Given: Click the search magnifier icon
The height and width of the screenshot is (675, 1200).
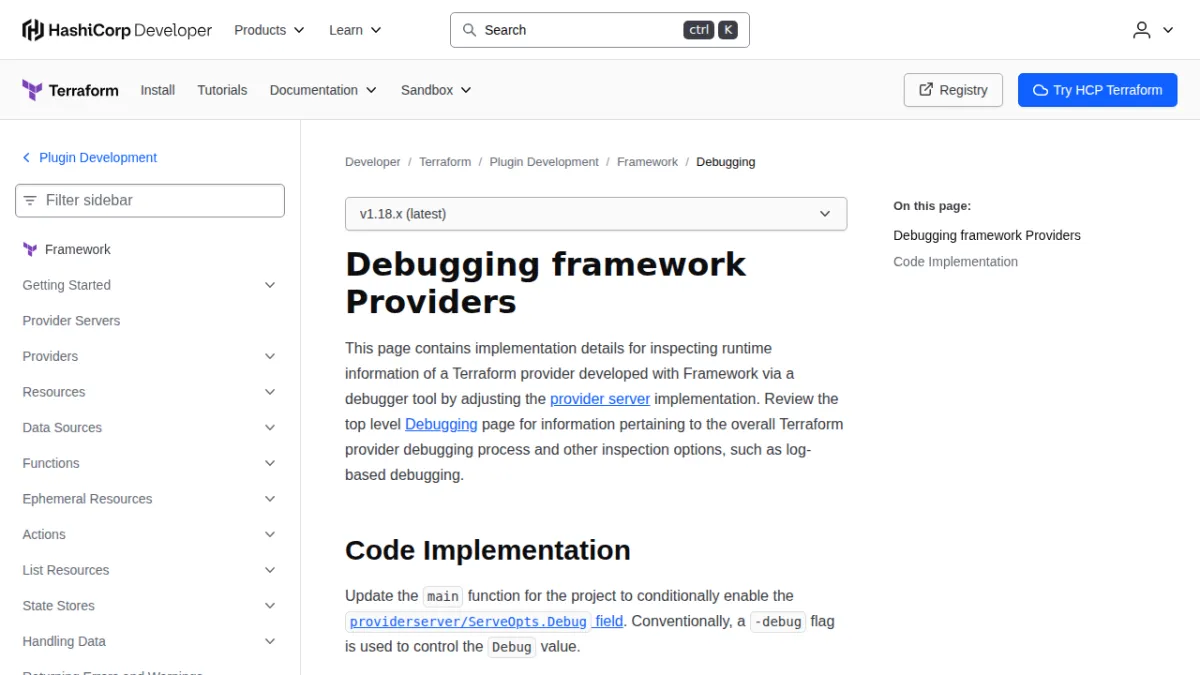Looking at the screenshot, I should pos(469,30).
